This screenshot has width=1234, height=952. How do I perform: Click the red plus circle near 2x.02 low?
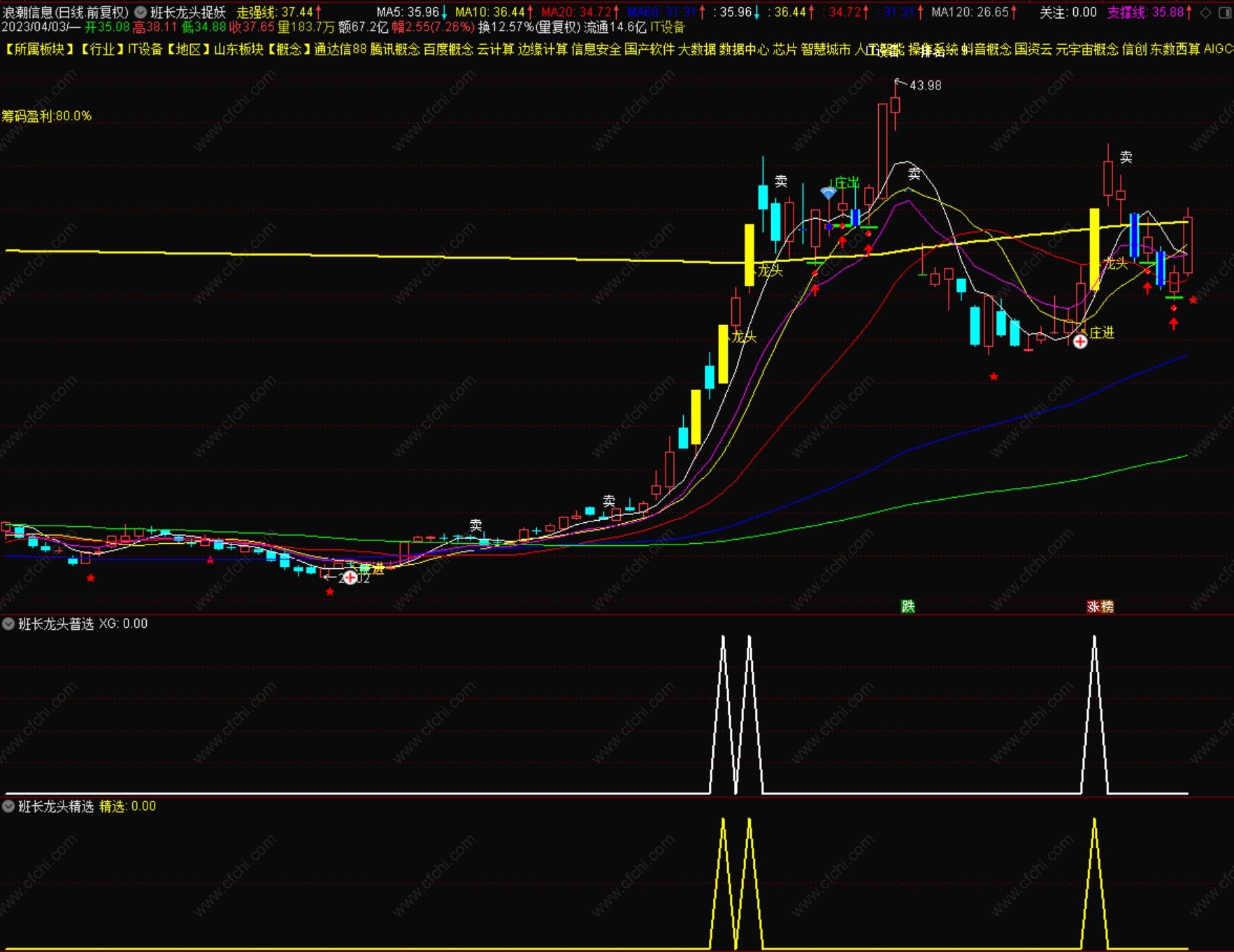[x=350, y=577]
